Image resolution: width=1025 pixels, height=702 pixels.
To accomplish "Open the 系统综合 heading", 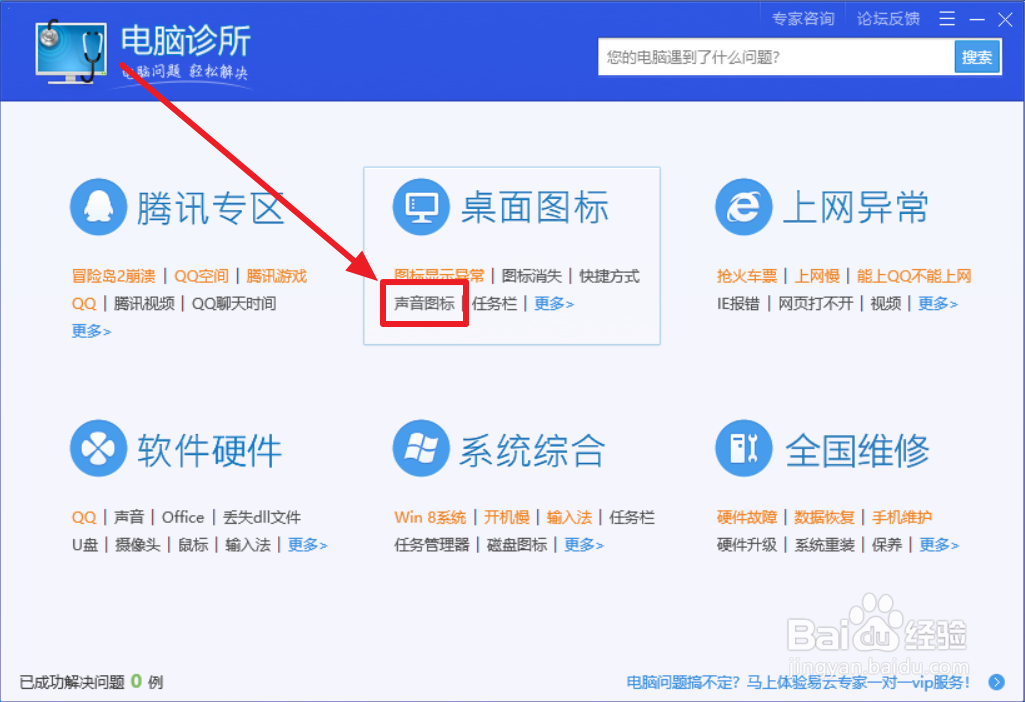I will click(532, 450).
